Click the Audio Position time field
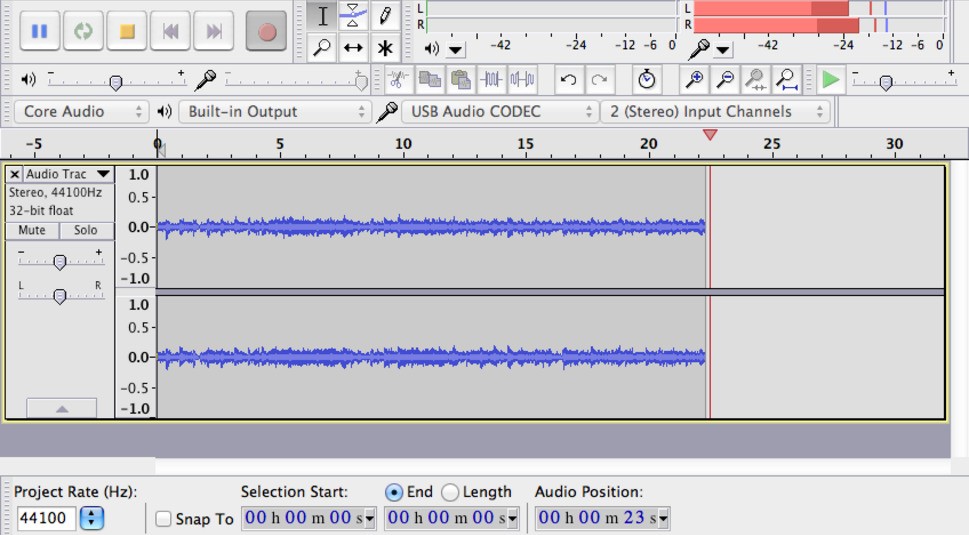Image resolution: width=969 pixels, height=535 pixels. [597, 518]
